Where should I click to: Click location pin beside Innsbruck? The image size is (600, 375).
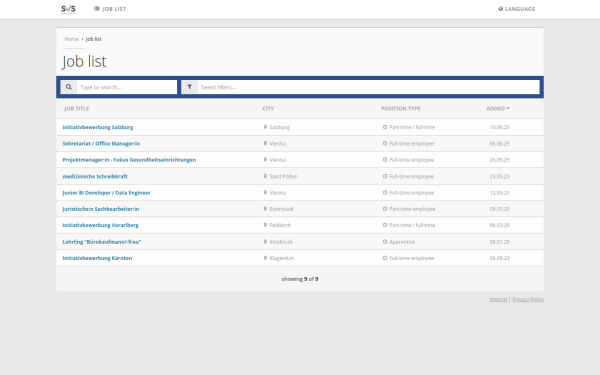point(265,242)
